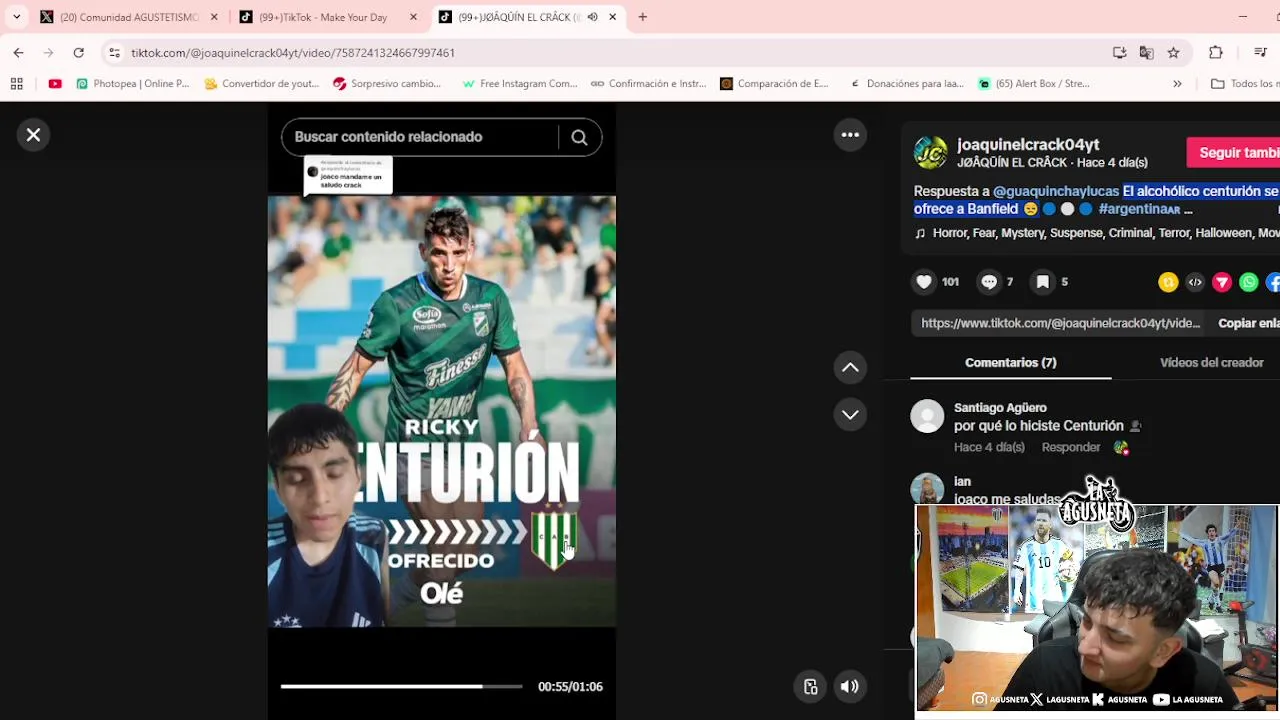Click the yellow repost icon
Image resolution: width=1280 pixels, height=720 pixels.
[x=1168, y=283]
